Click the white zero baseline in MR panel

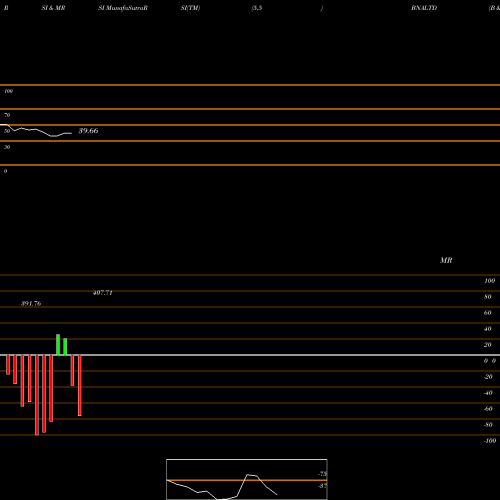[x=250, y=355]
